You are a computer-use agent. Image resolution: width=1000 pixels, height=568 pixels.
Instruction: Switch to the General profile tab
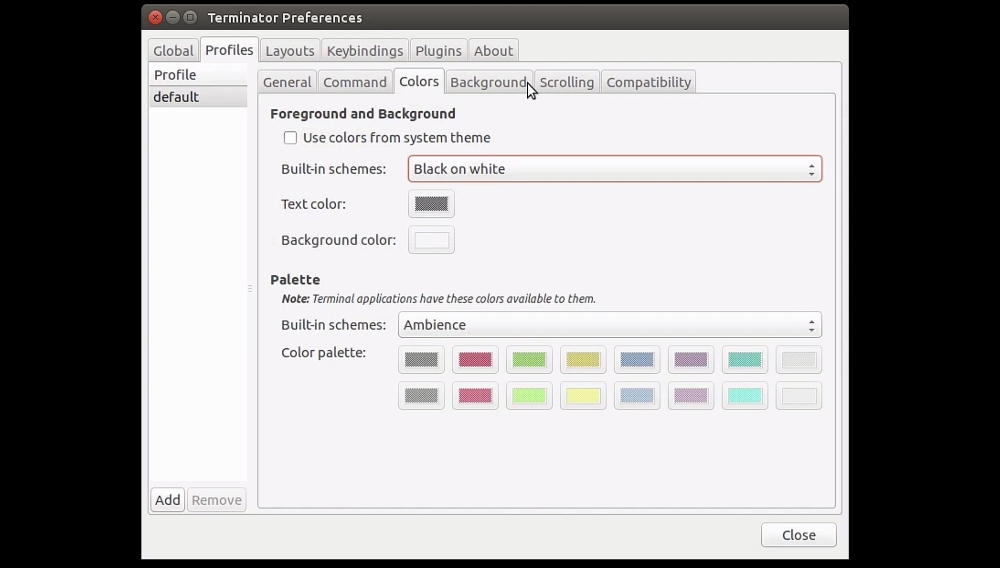tap(287, 82)
